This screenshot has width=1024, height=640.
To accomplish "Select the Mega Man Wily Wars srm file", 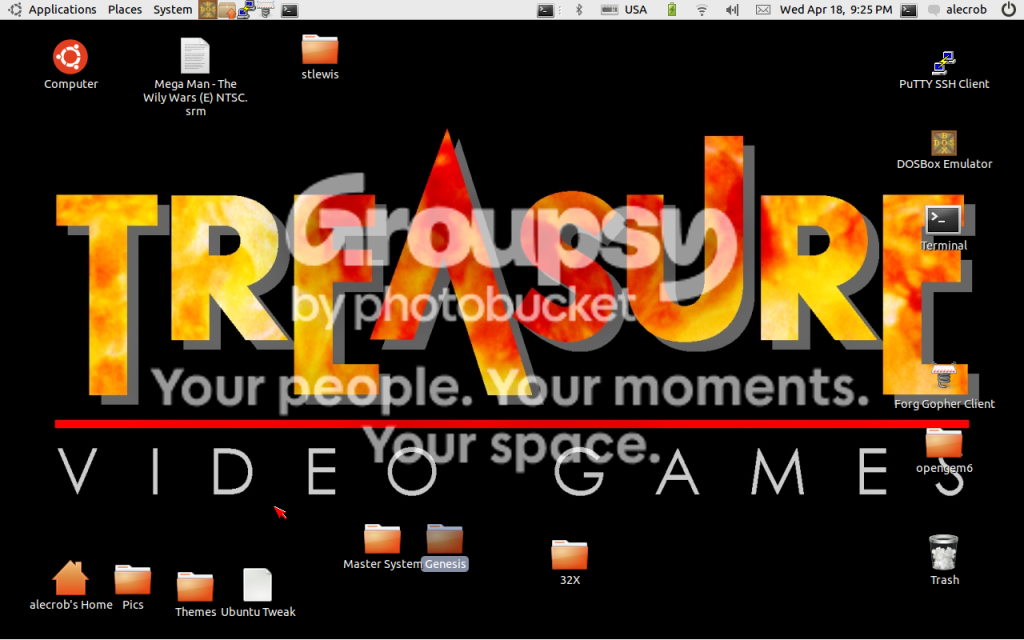I will click(195, 56).
